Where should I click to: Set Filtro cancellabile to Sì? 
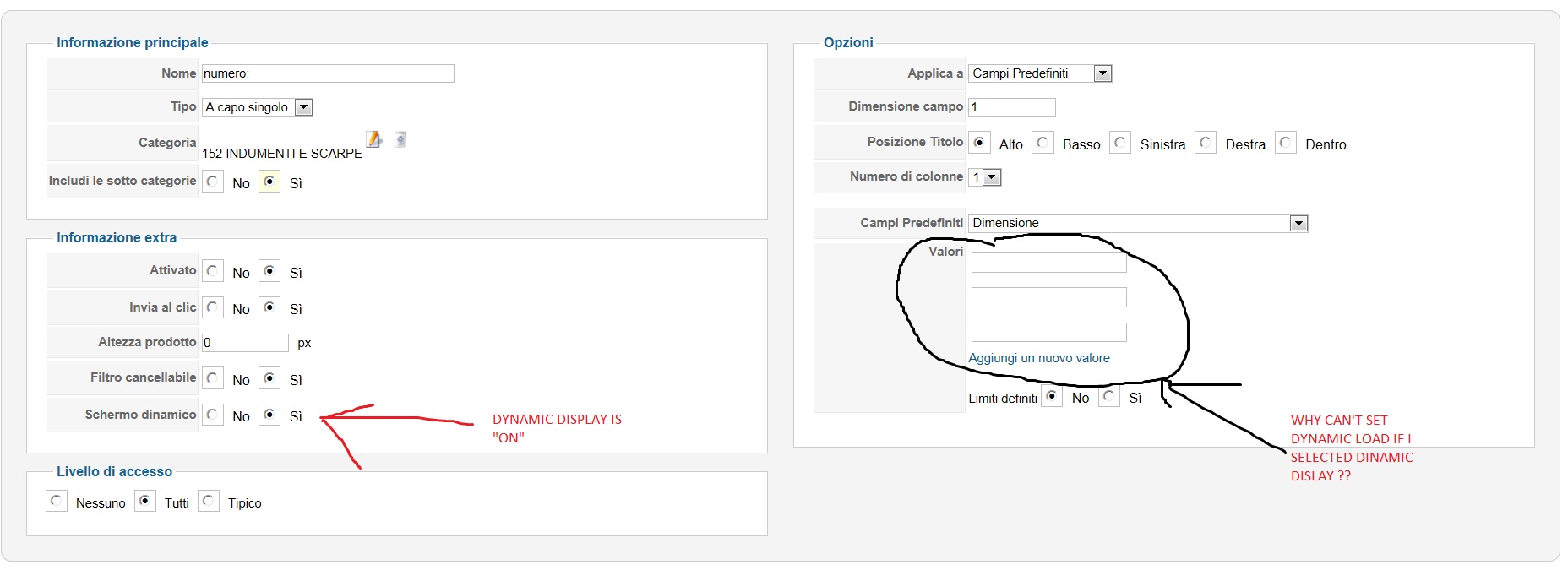[x=269, y=378]
